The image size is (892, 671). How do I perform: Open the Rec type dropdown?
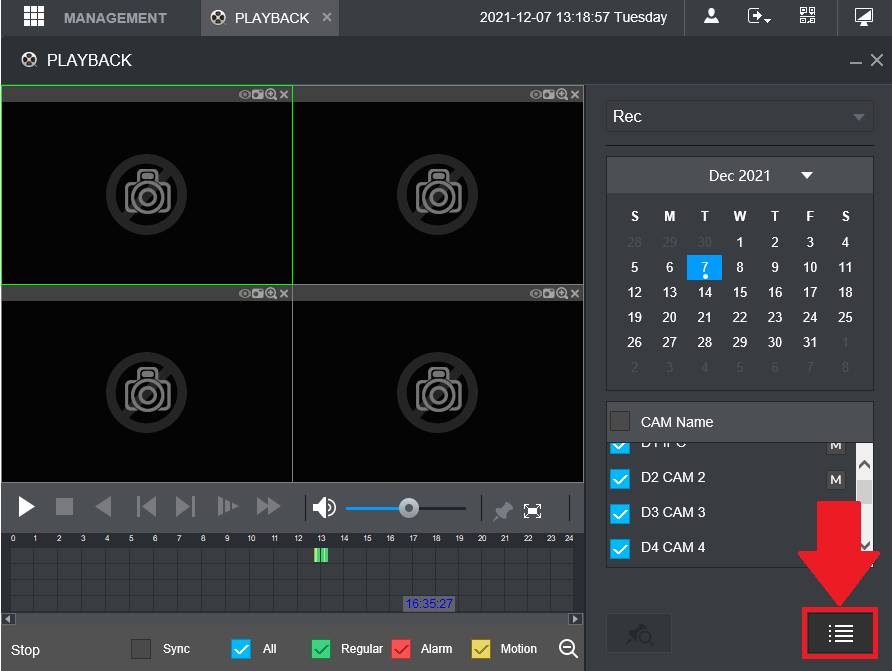[x=740, y=117]
